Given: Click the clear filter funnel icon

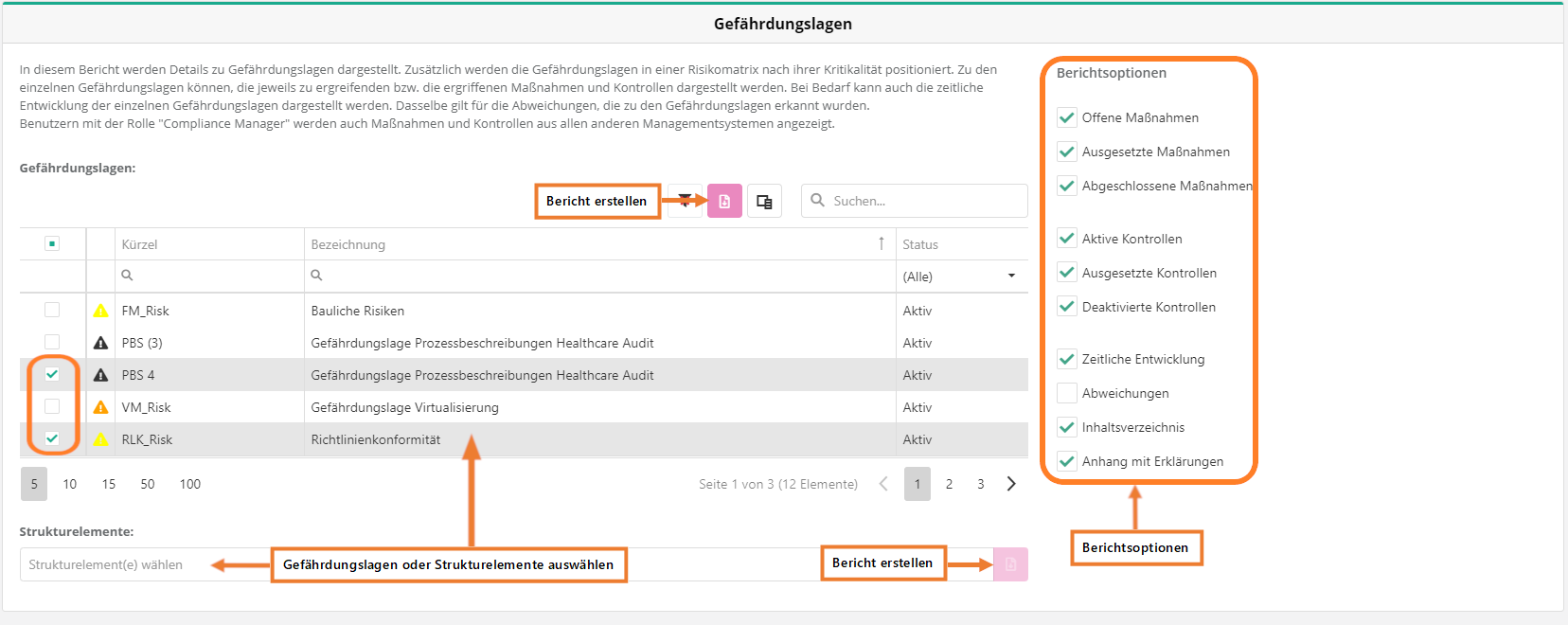Looking at the screenshot, I should (x=685, y=201).
